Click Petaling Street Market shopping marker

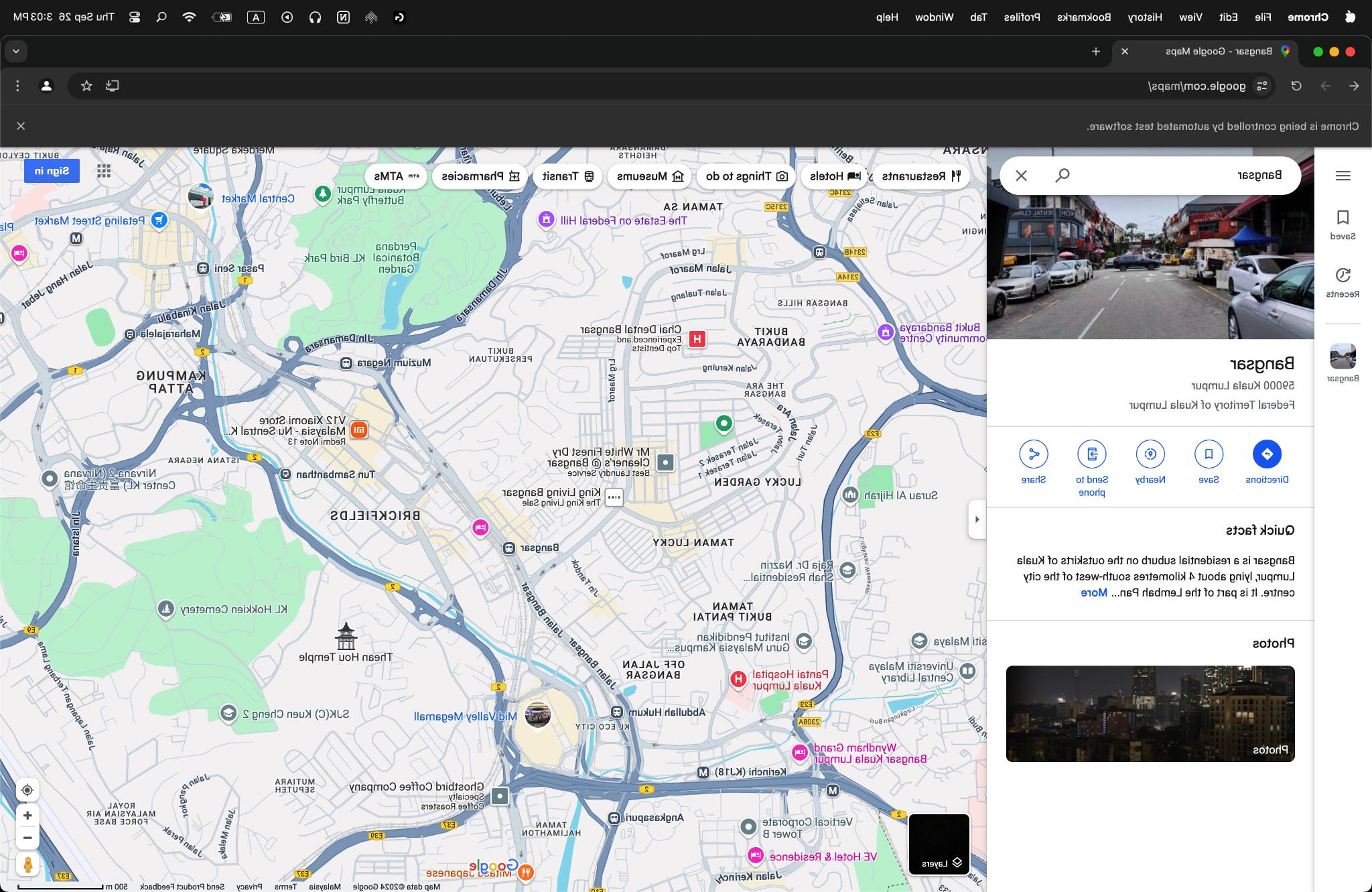coord(159,219)
